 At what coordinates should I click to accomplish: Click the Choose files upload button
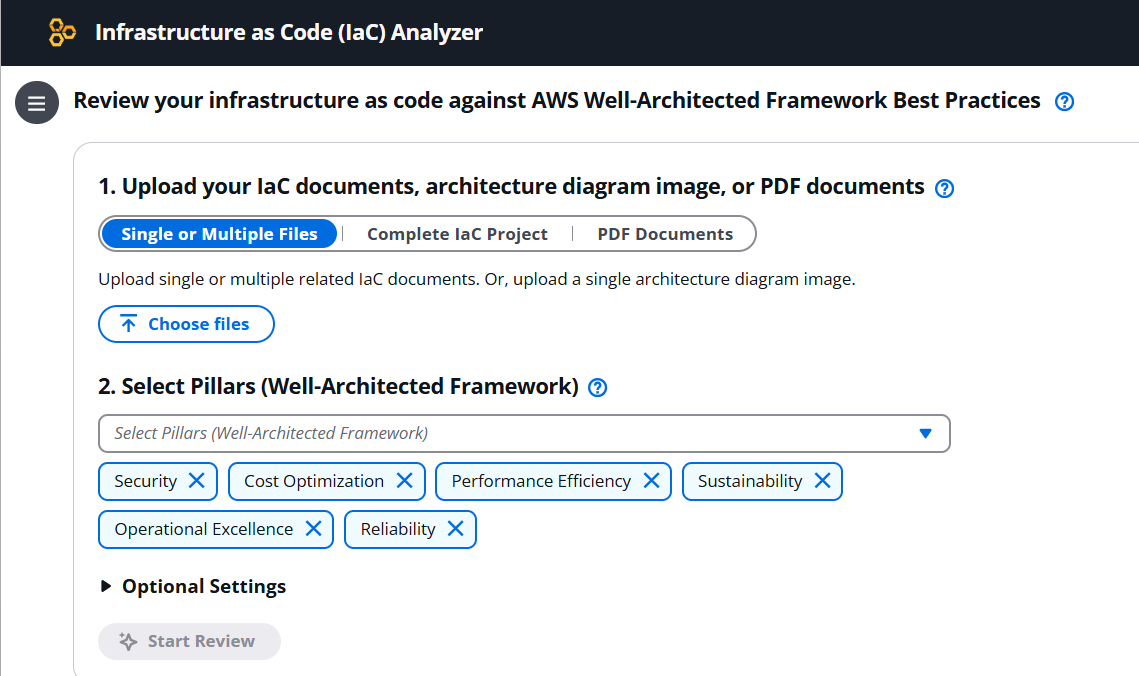[186, 324]
